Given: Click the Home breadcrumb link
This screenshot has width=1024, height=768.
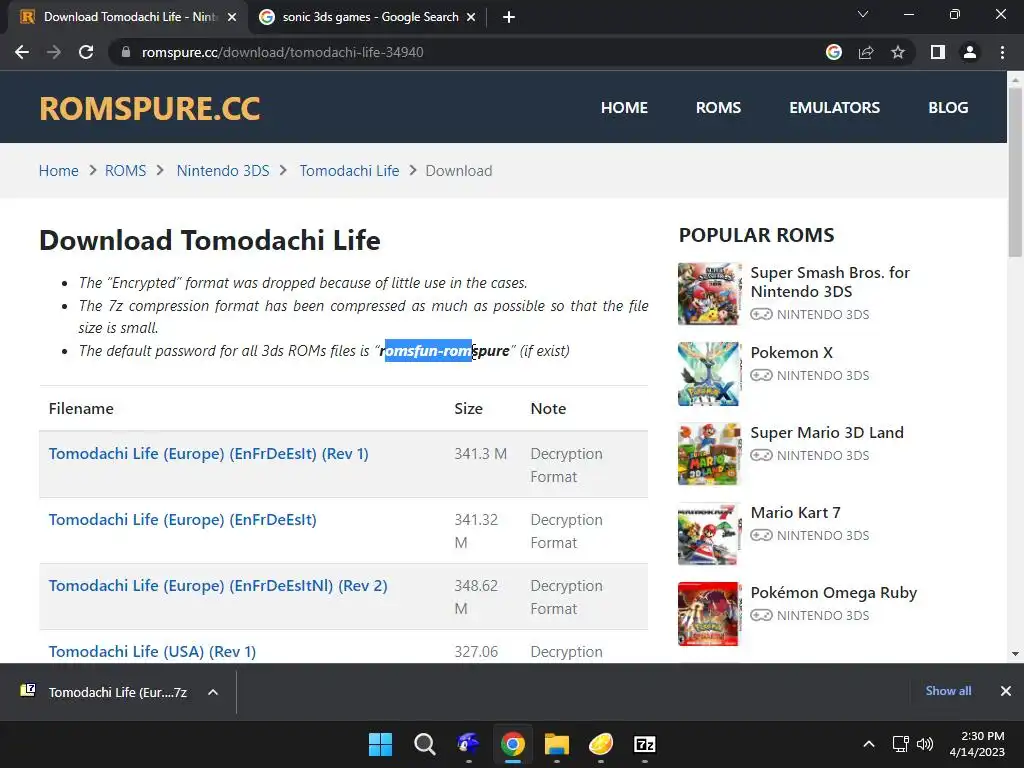Looking at the screenshot, I should [x=59, y=171].
